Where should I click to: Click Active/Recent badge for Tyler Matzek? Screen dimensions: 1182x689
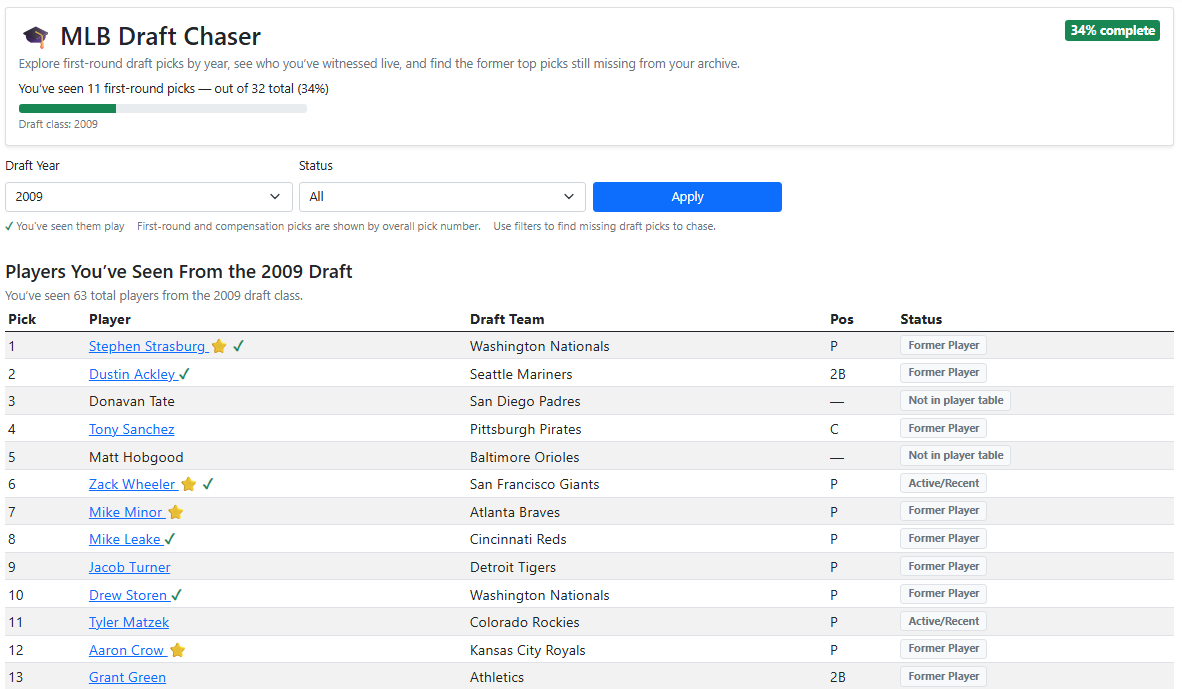click(943, 621)
